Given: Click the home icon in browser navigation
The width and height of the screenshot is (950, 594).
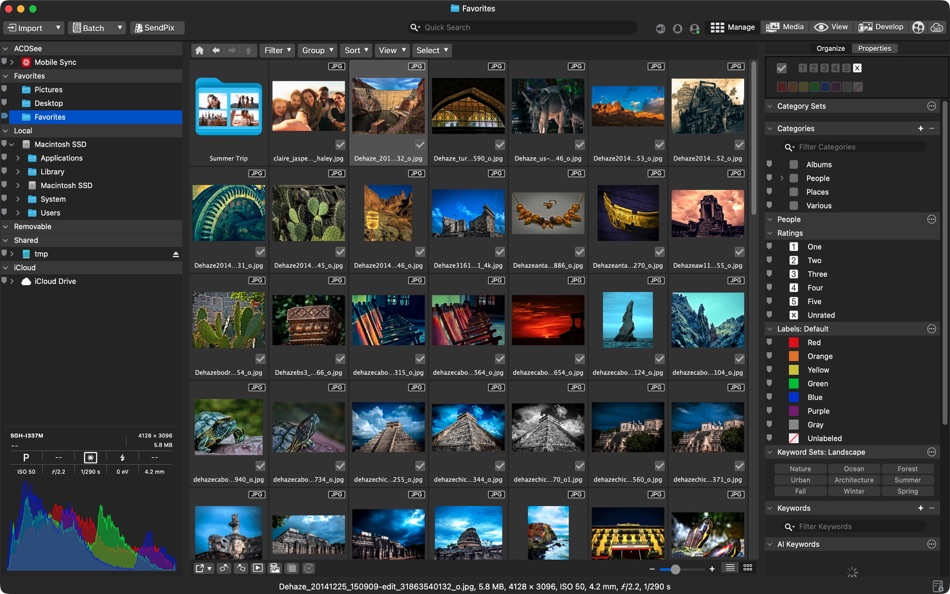Looking at the screenshot, I should click(198, 48).
